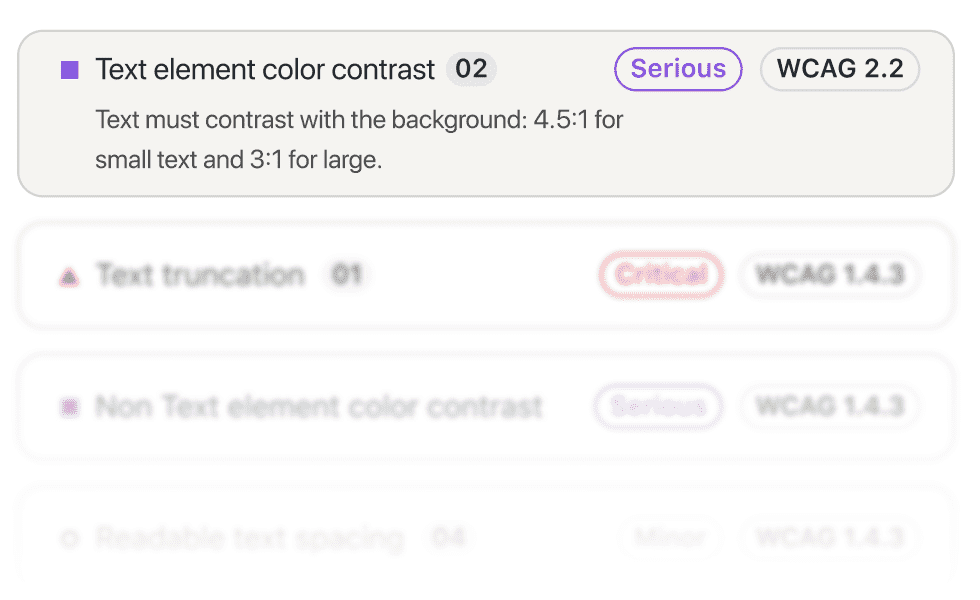
Task: Collapse the Text element color contrast card
Action: point(264,69)
